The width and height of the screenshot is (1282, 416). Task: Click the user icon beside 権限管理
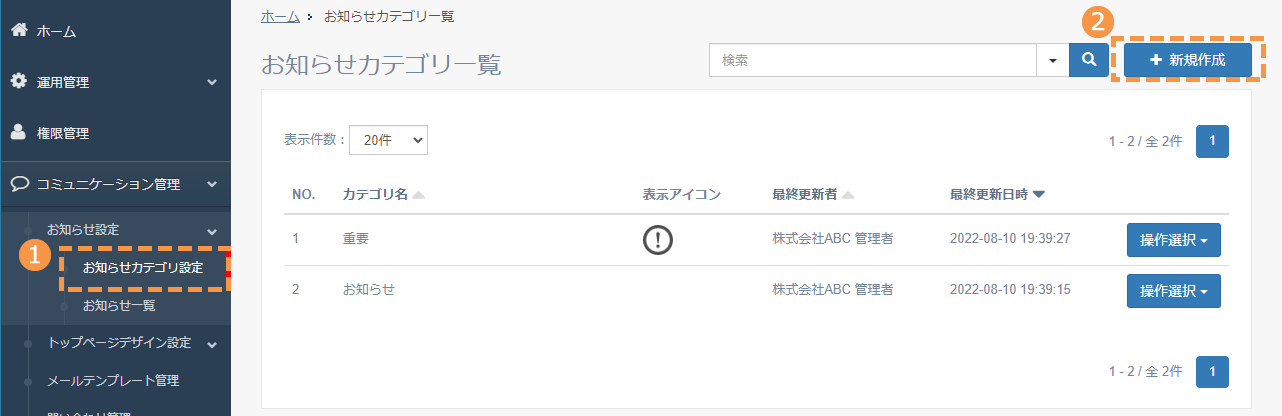[18, 132]
